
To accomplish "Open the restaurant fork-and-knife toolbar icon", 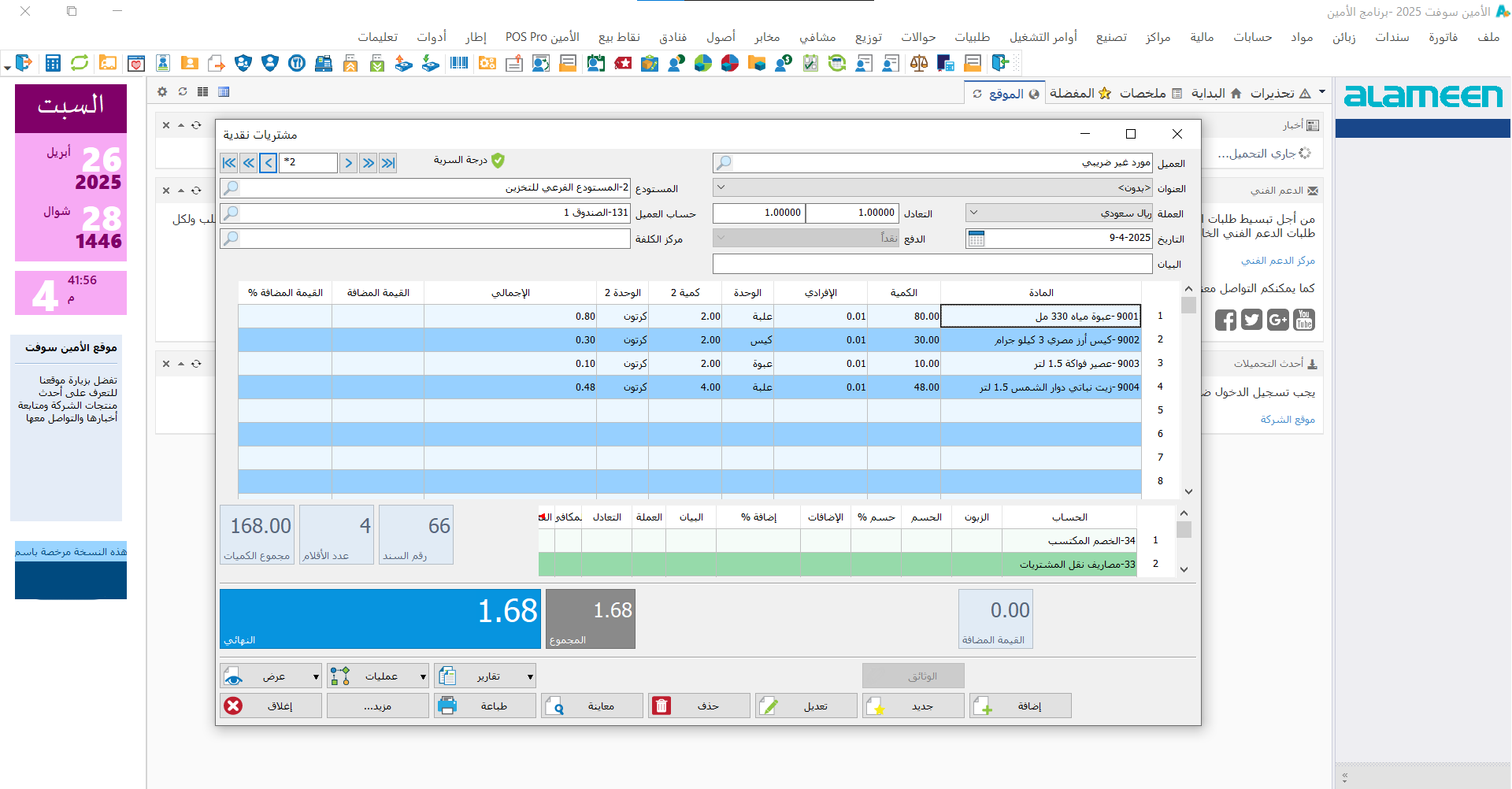I will (x=297, y=63).
